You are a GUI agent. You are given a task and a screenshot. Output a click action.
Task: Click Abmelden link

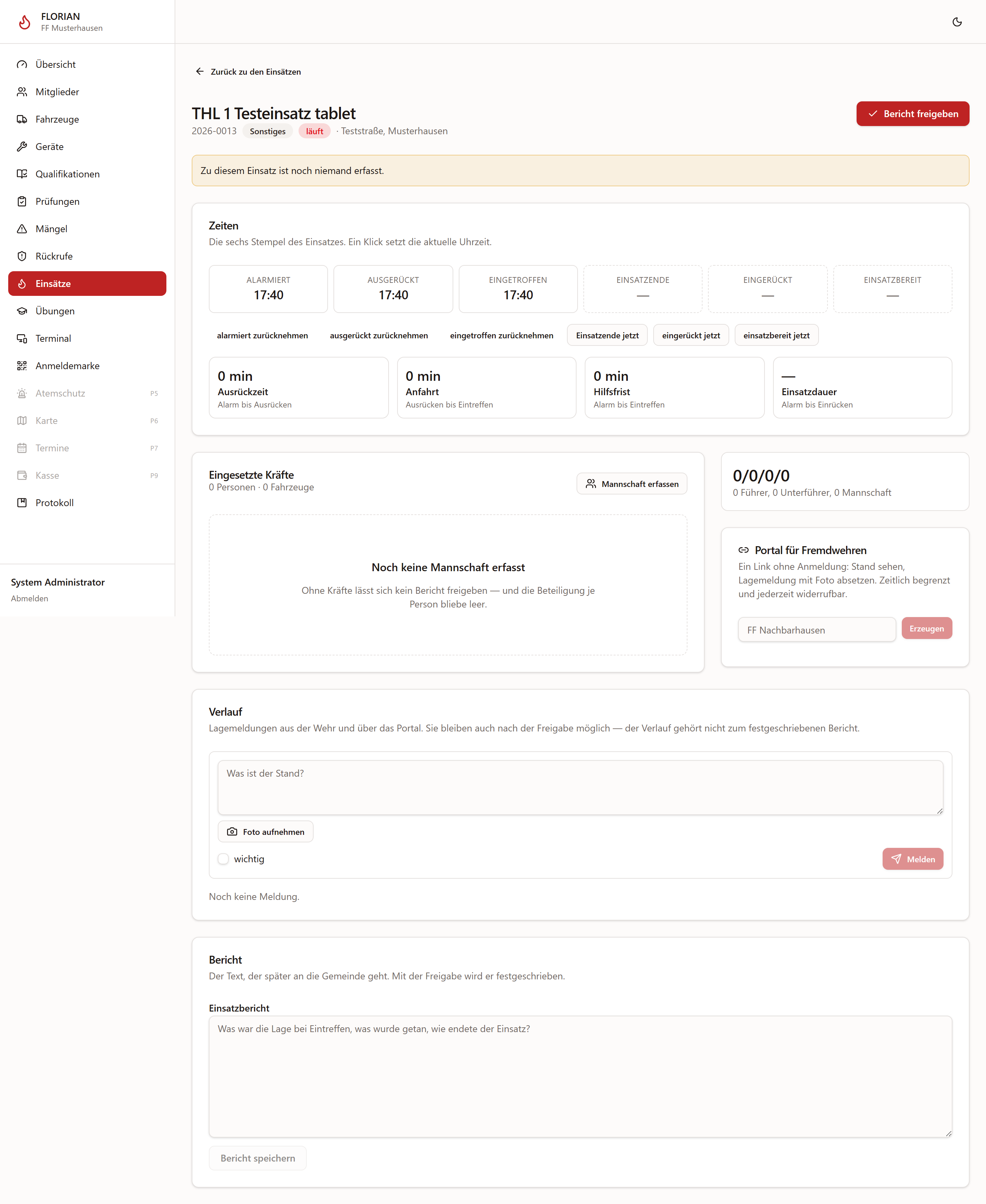click(29, 598)
